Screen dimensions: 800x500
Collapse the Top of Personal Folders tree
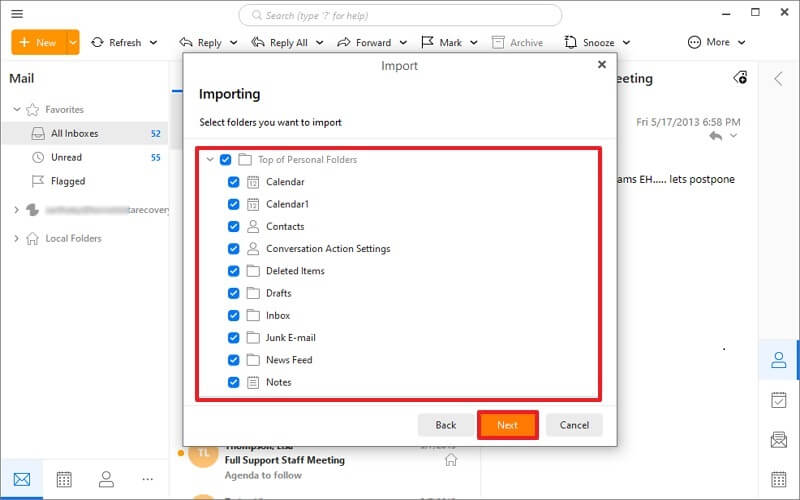coord(210,160)
